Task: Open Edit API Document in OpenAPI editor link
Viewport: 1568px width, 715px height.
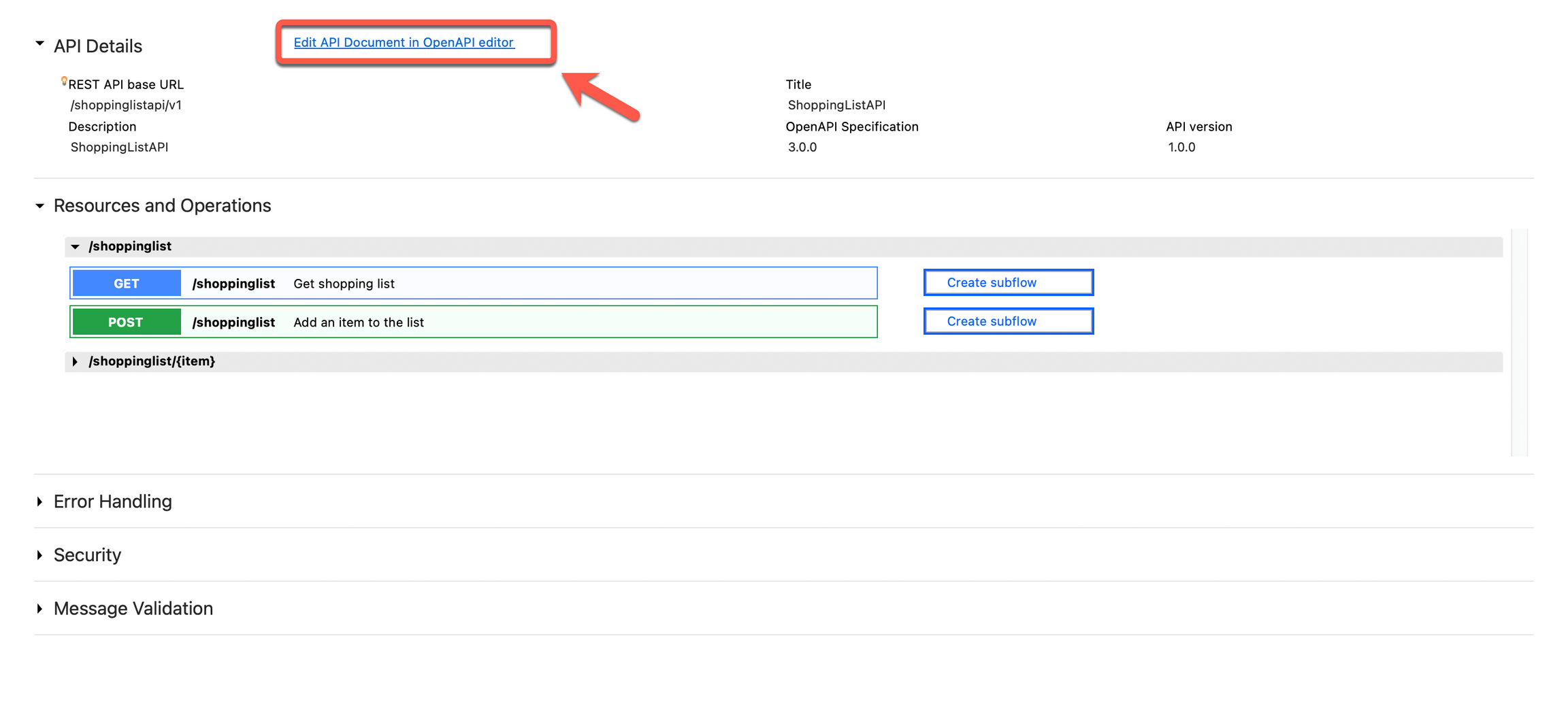Action: [x=404, y=42]
